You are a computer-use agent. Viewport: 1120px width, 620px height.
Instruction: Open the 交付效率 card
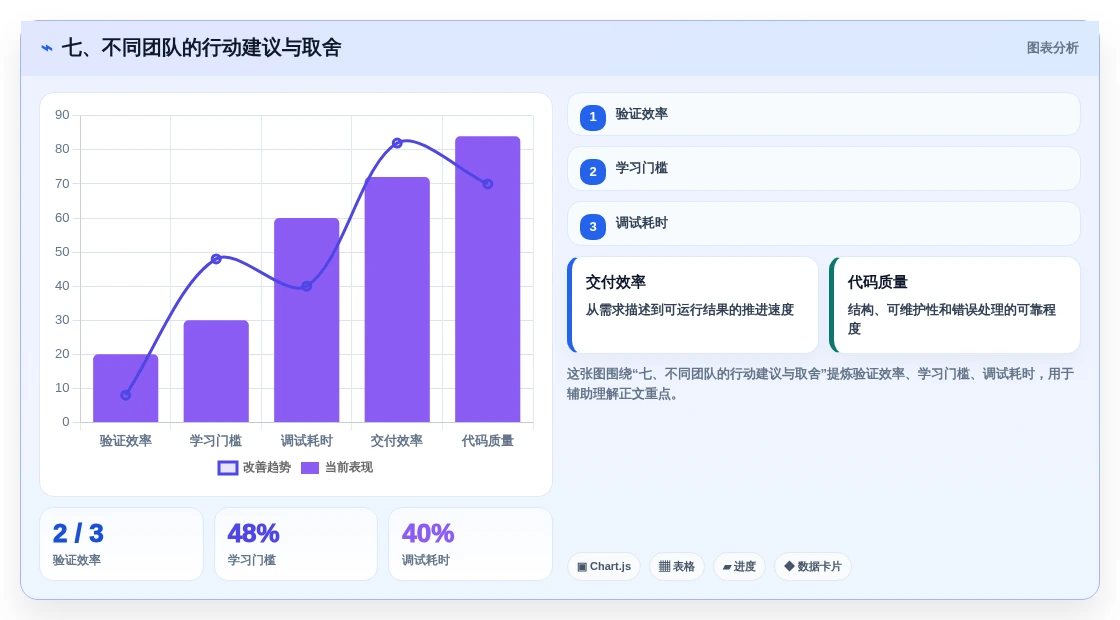click(693, 305)
